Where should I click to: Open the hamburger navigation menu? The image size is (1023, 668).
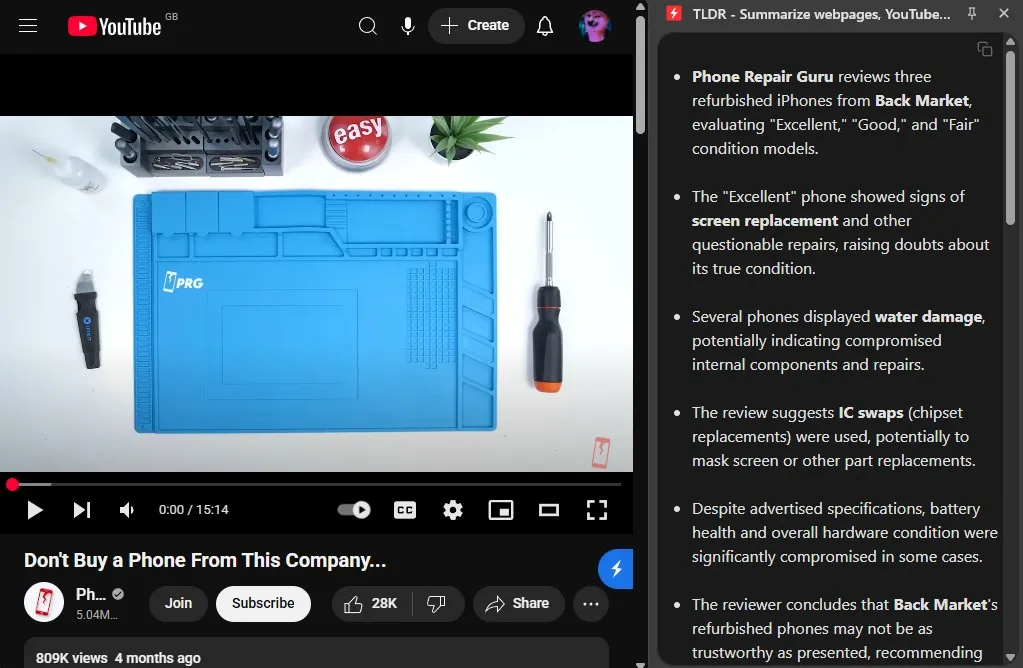27,26
